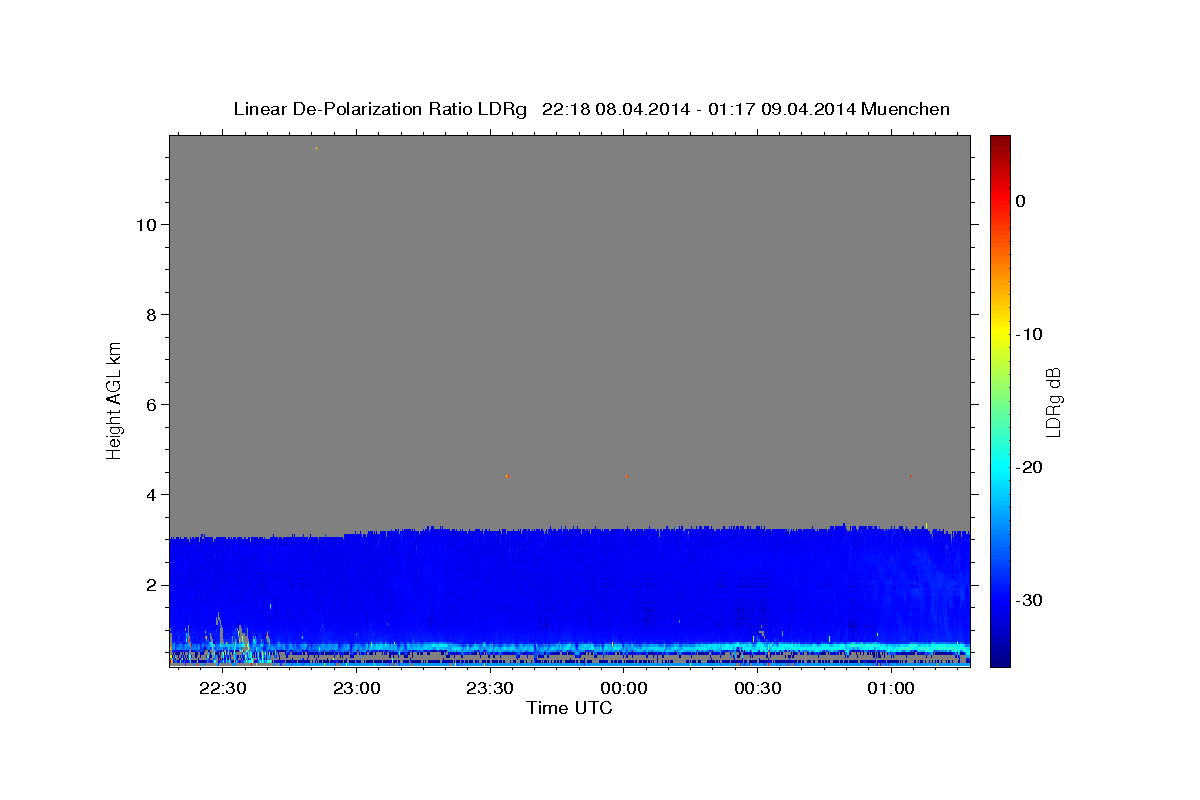1200x800 pixels.
Task: Click the height tick label 2
Action: (151, 585)
